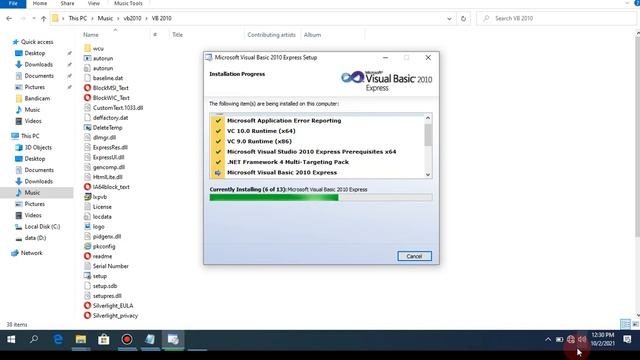Open the Music Tools ribbon tab
Image resolution: width=640 pixels, height=360 pixels.
128,3
